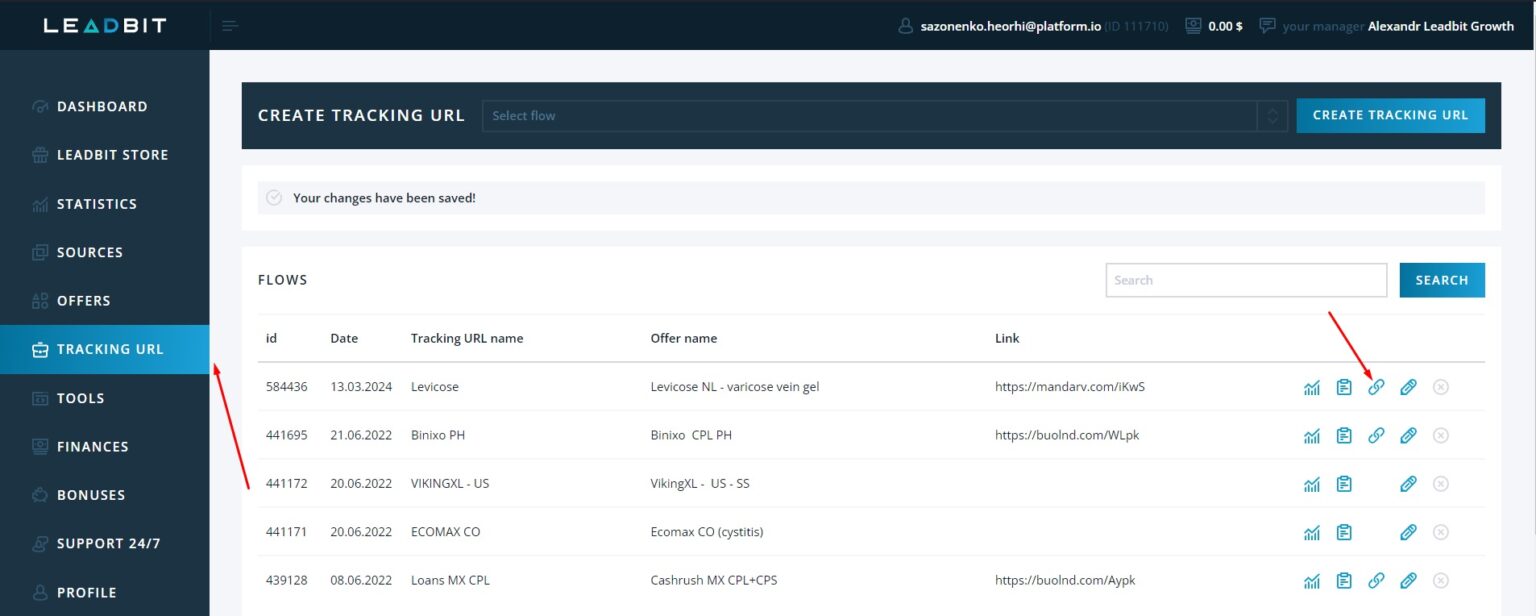The width and height of the screenshot is (1536, 616).
Task: Click the Select flow stepper arrows
Action: 1272,115
